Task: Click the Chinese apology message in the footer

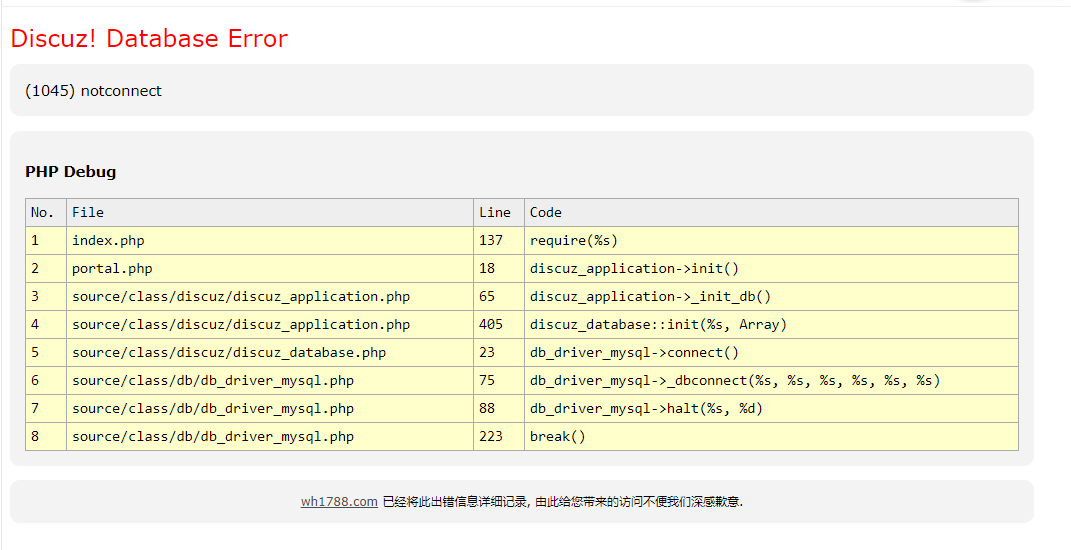Action: click(x=562, y=501)
